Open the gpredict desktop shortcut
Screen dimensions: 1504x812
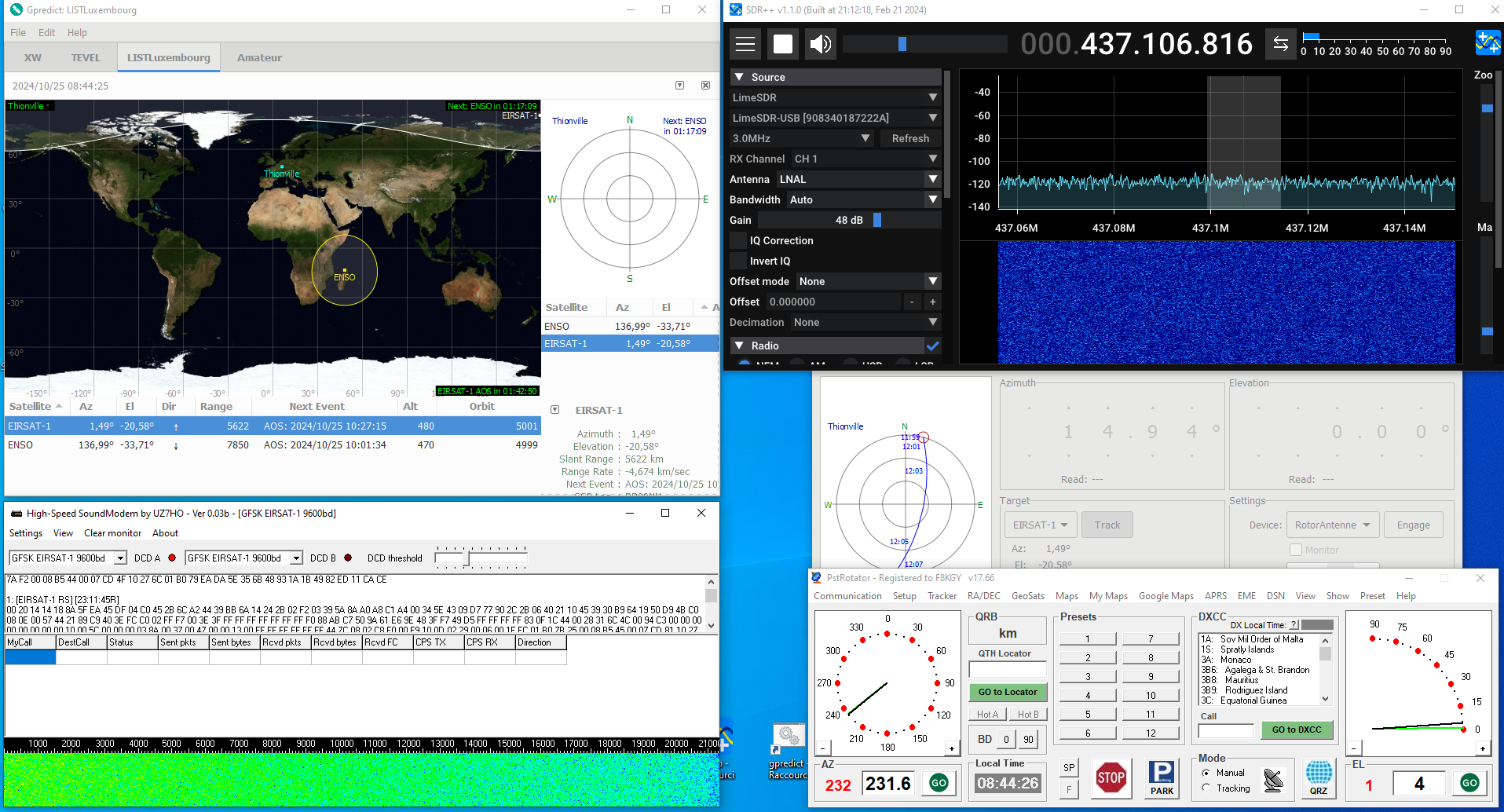click(788, 751)
